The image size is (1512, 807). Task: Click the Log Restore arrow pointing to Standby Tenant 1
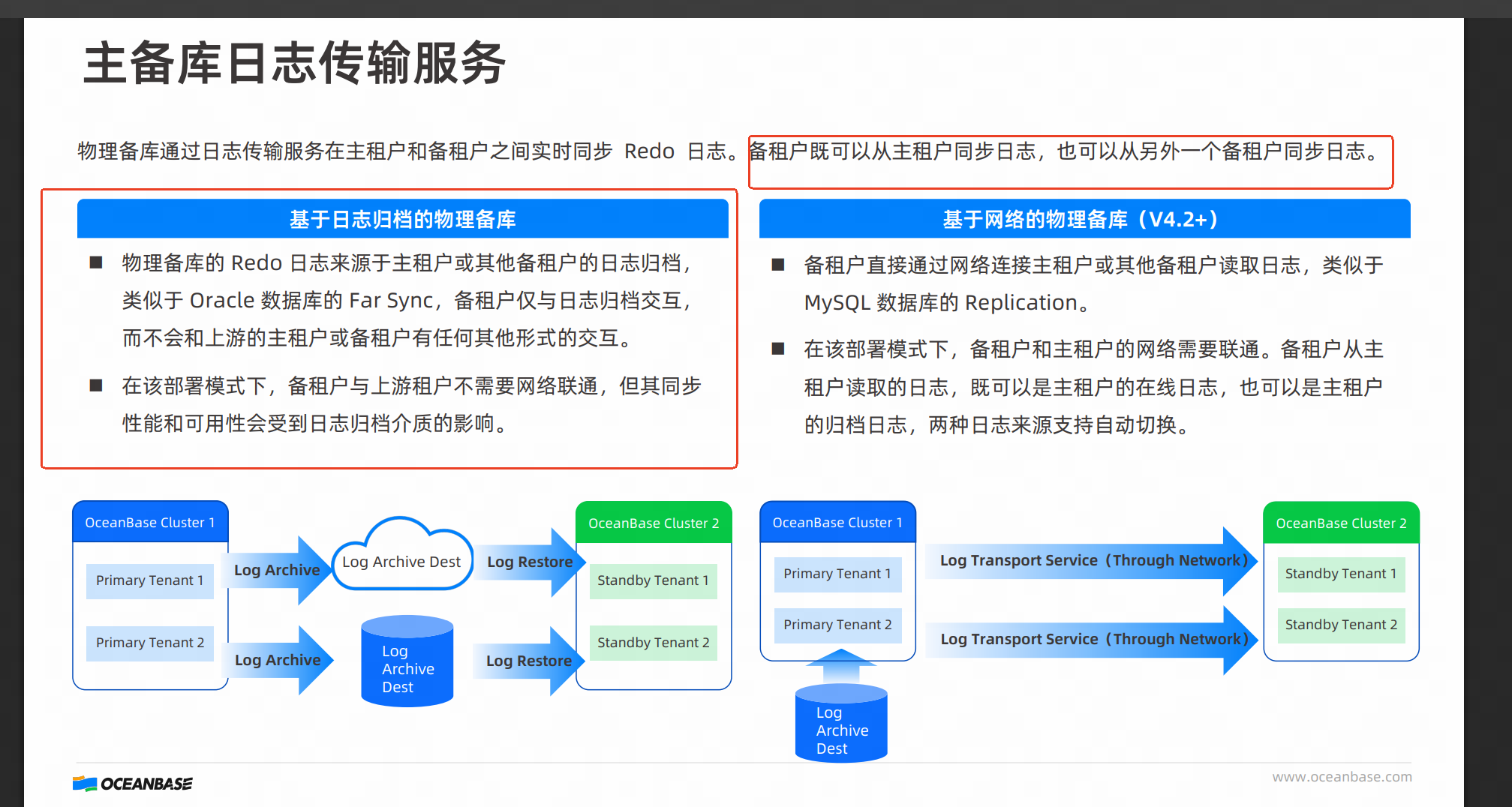pyautogui.click(x=530, y=562)
